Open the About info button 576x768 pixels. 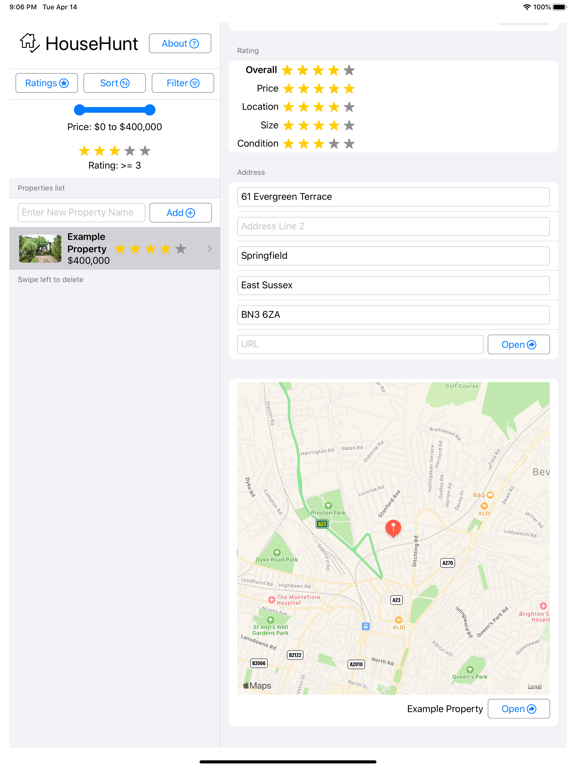180,44
